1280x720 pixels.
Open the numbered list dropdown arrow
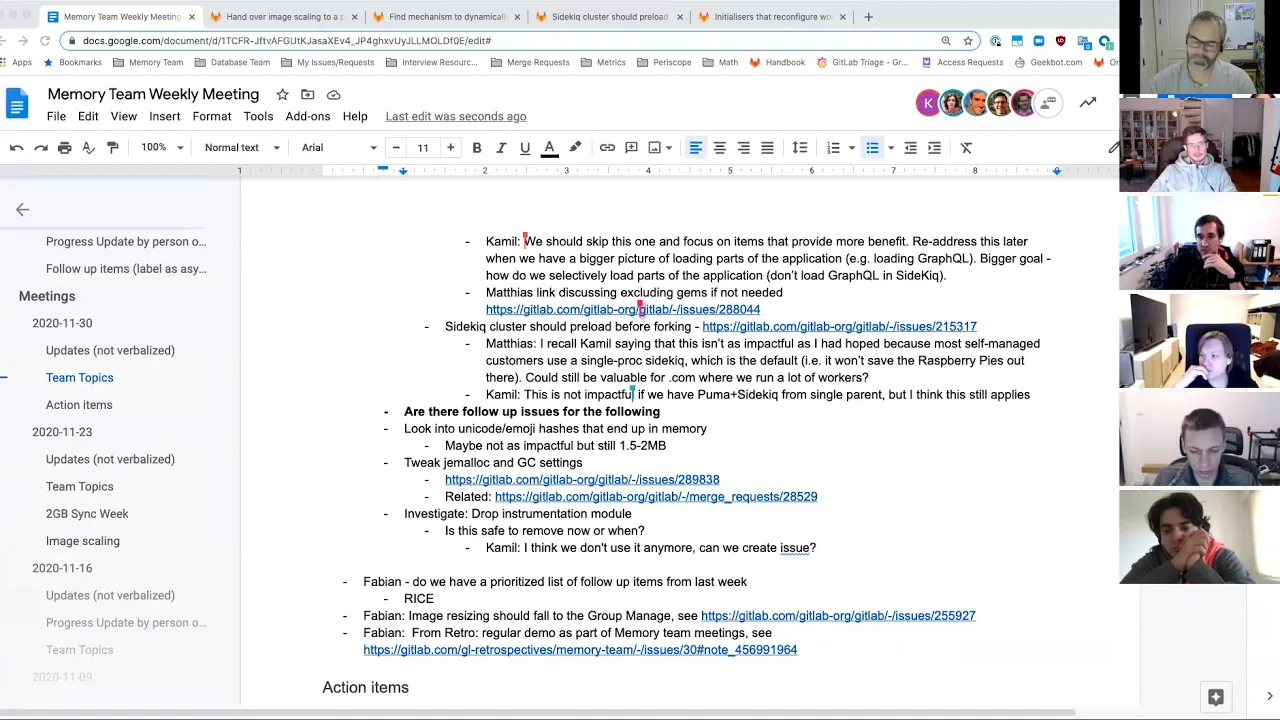click(852, 148)
